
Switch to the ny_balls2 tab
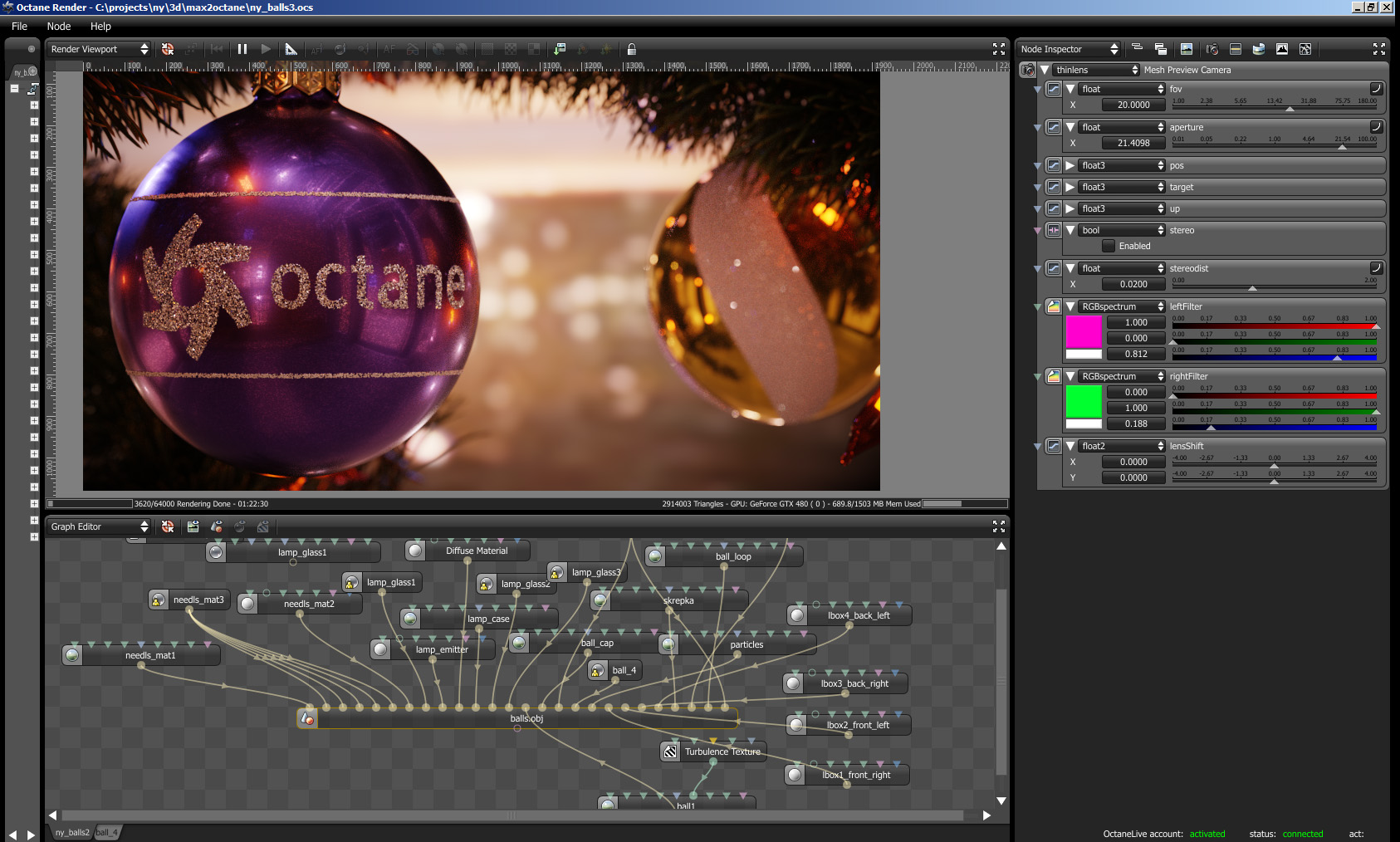coord(72,832)
